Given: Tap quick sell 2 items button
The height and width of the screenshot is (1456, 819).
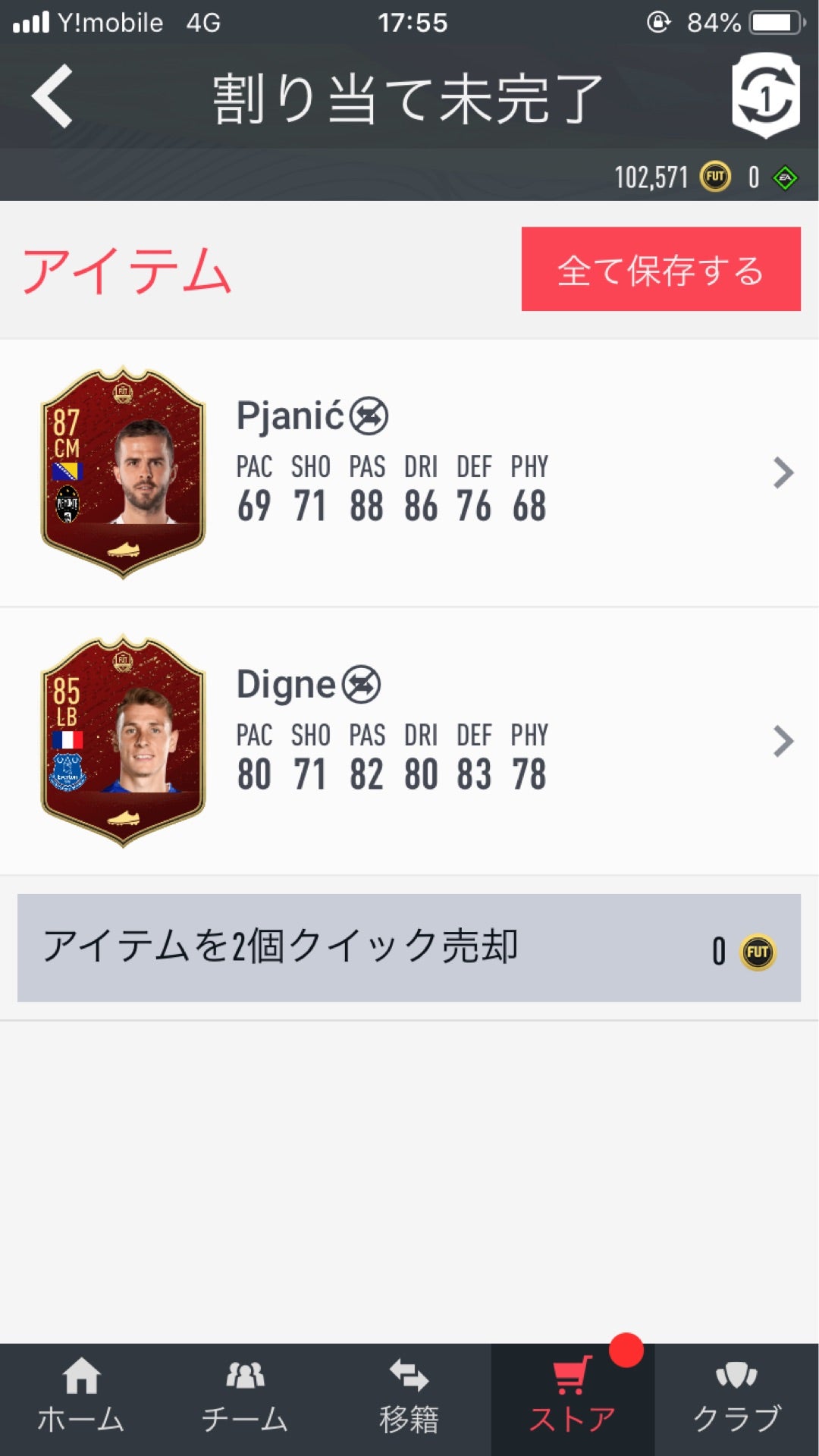Looking at the screenshot, I should coord(409,948).
